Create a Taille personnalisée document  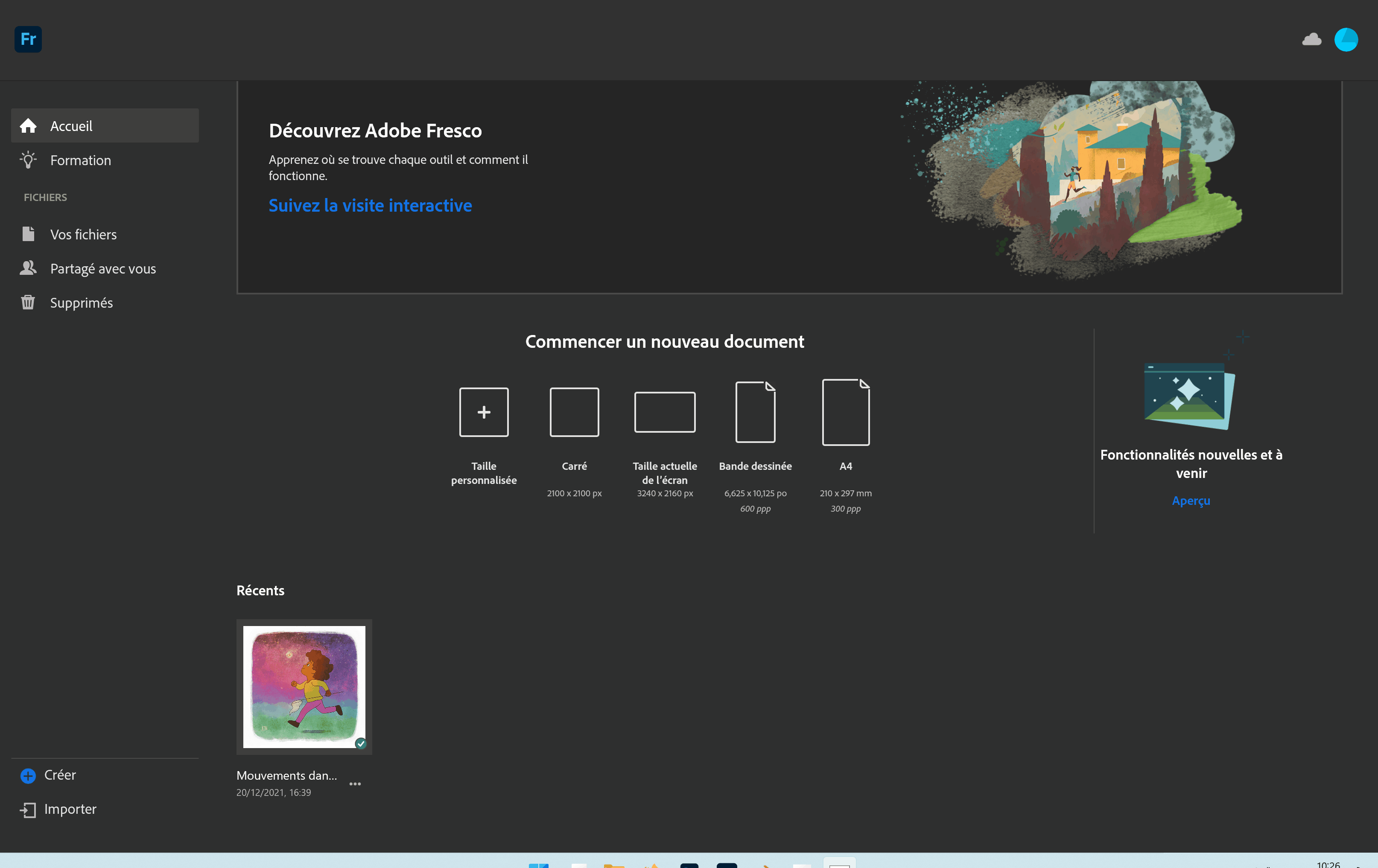point(484,412)
